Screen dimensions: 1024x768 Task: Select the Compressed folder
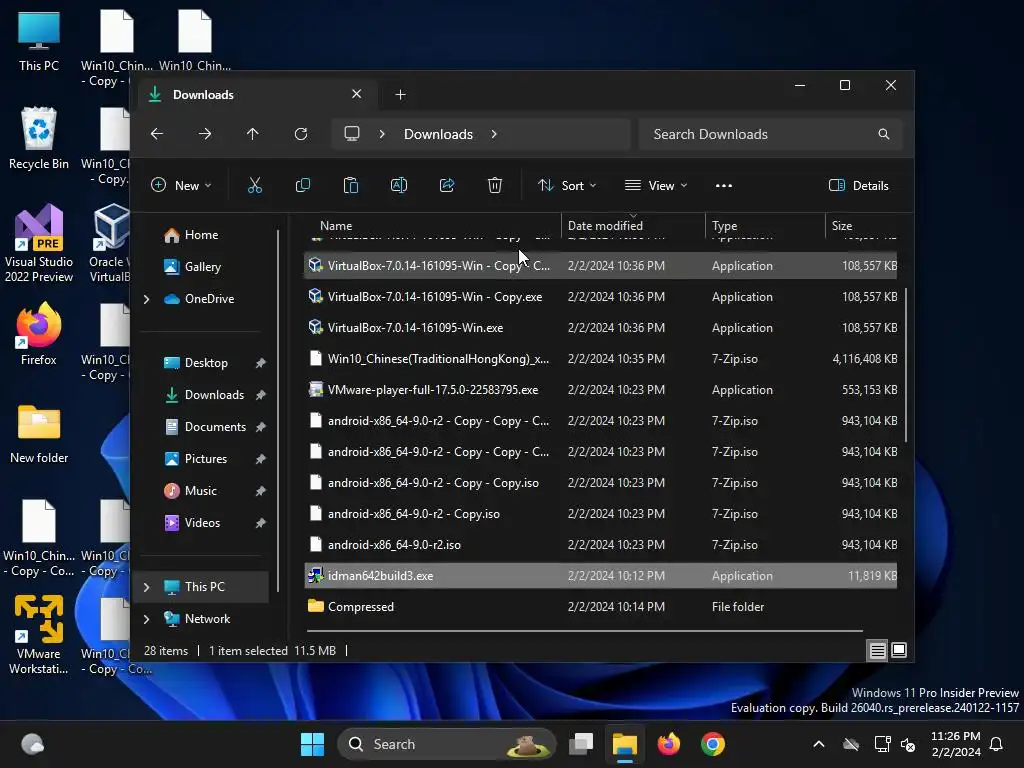pyautogui.click(x=600, y=607)
